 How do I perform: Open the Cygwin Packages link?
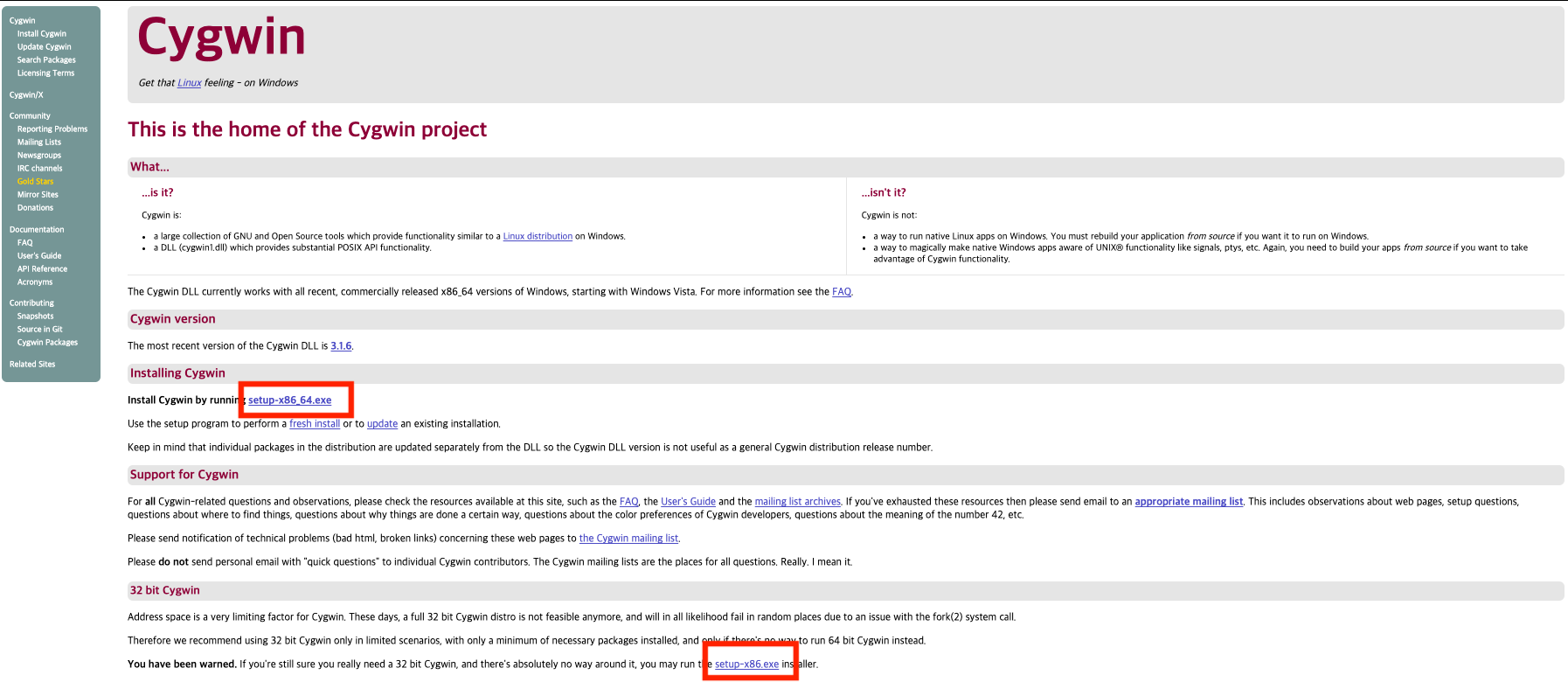[47, 342]
